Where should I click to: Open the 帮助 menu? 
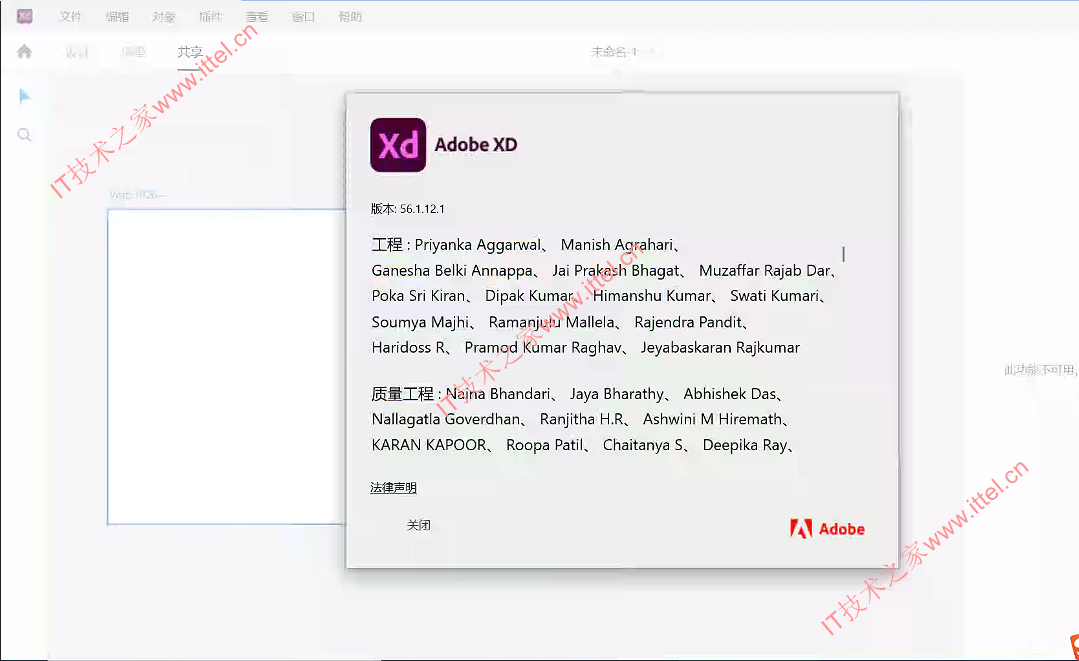(350, 17)
